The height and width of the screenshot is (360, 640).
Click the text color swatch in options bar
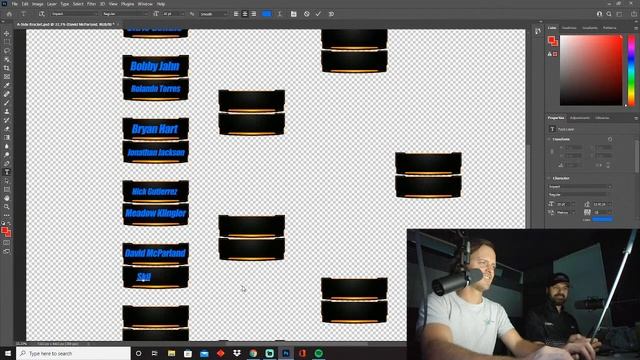[x=267, y=14]
